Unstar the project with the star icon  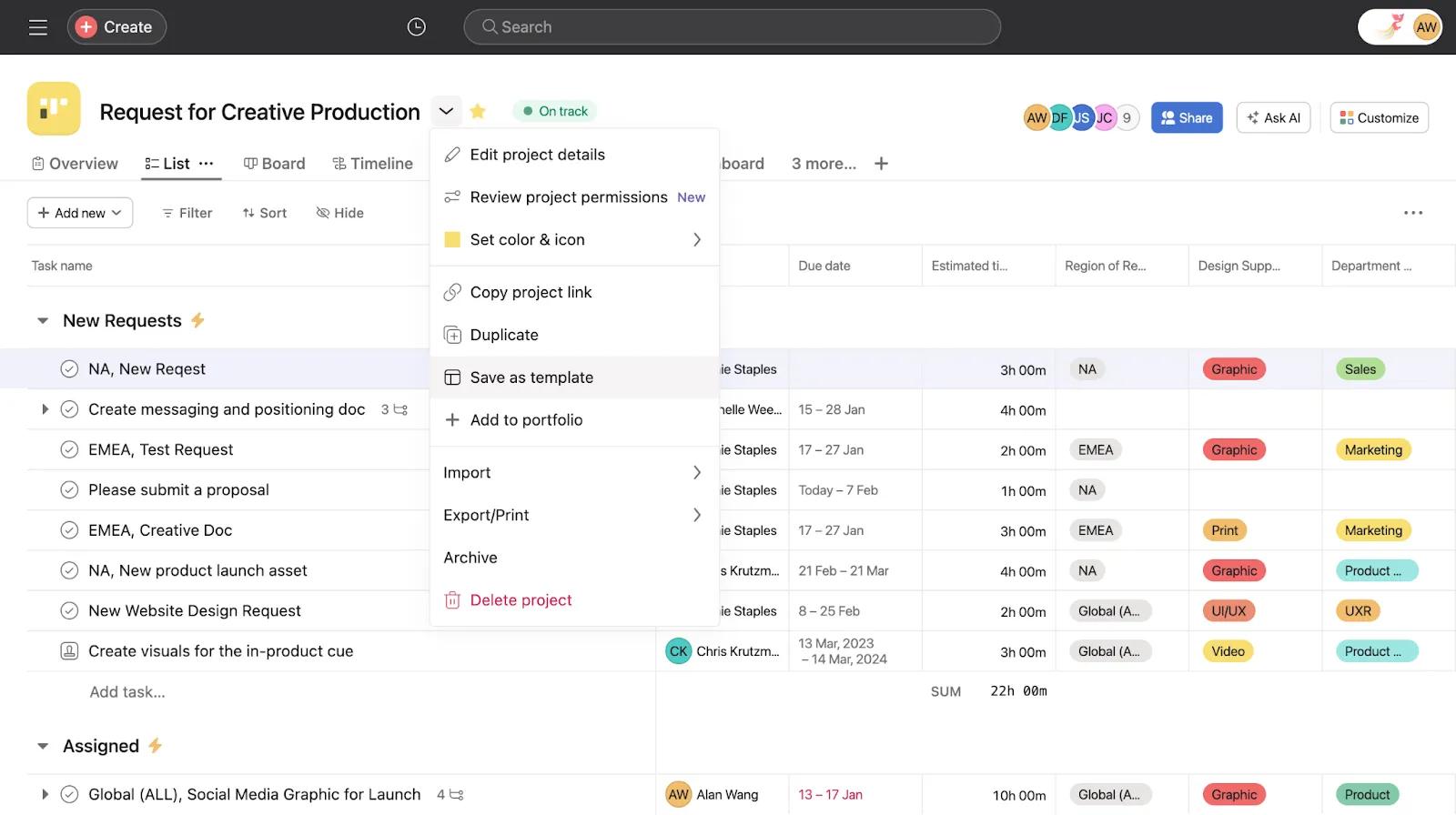tap(478, 111)
